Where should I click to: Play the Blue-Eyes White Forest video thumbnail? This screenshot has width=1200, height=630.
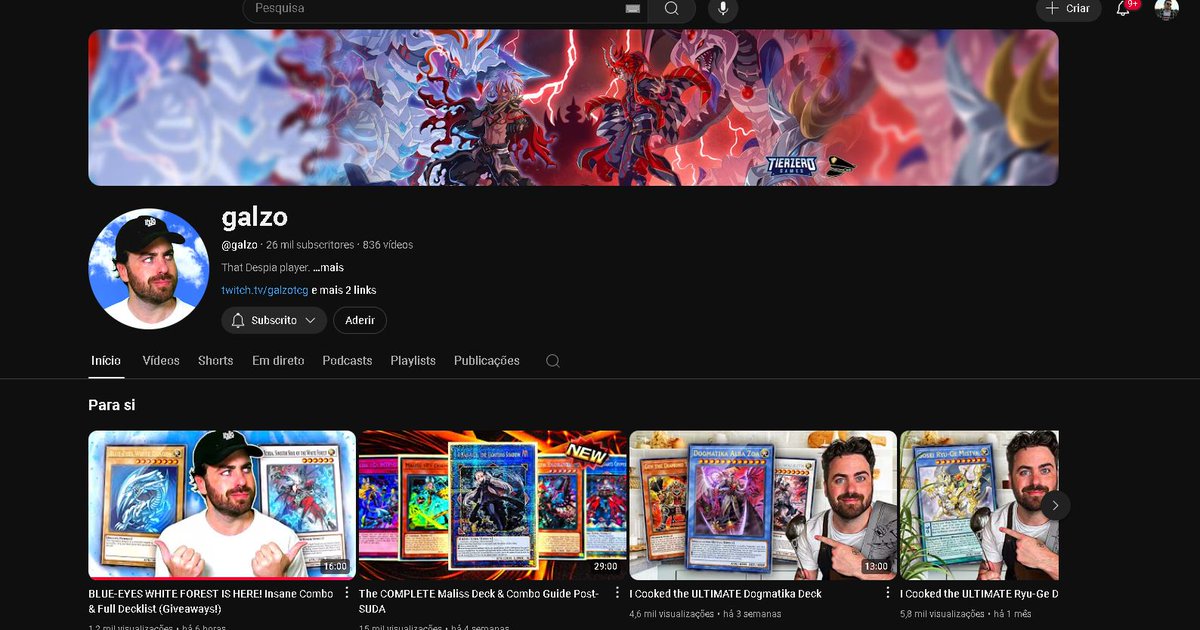click(x=222, y=505)
